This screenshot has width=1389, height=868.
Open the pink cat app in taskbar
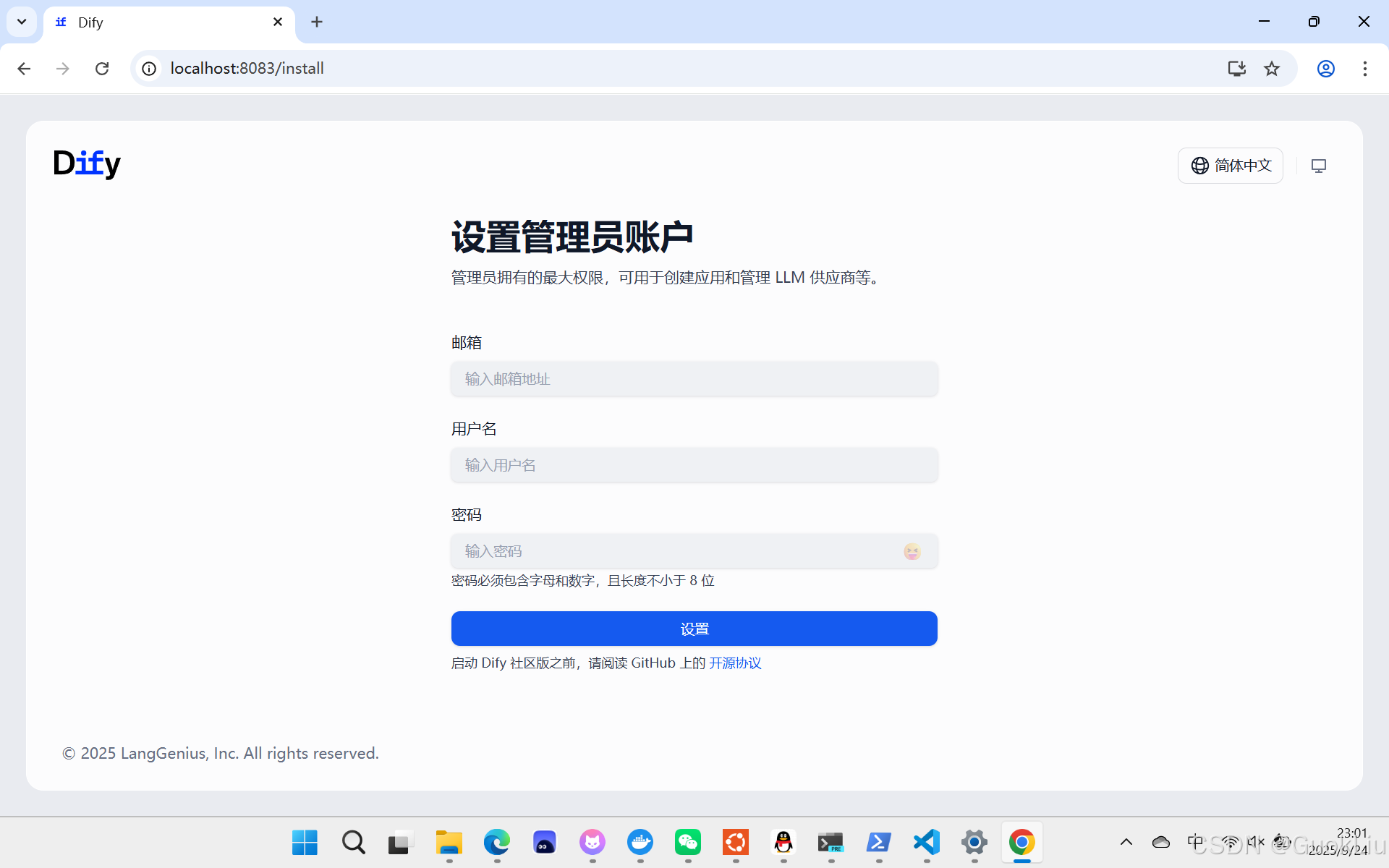click(x=592, y=842)
